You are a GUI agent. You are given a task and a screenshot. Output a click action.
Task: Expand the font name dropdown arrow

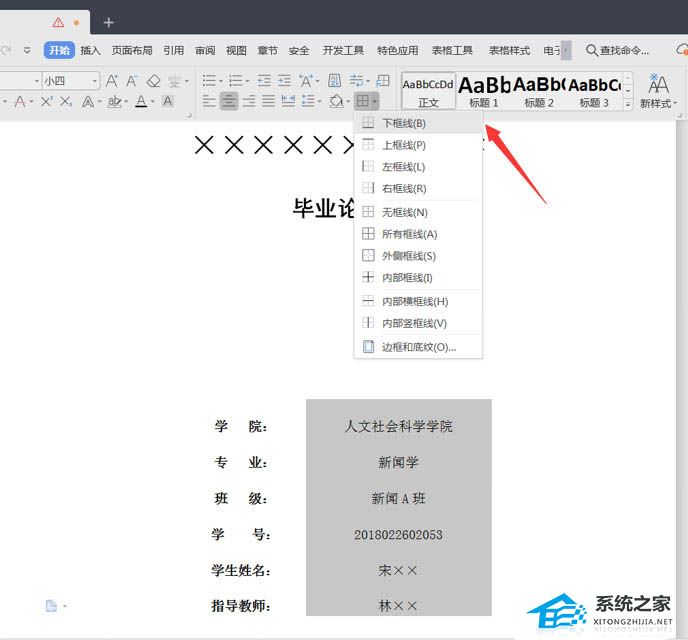coord(37,81)
